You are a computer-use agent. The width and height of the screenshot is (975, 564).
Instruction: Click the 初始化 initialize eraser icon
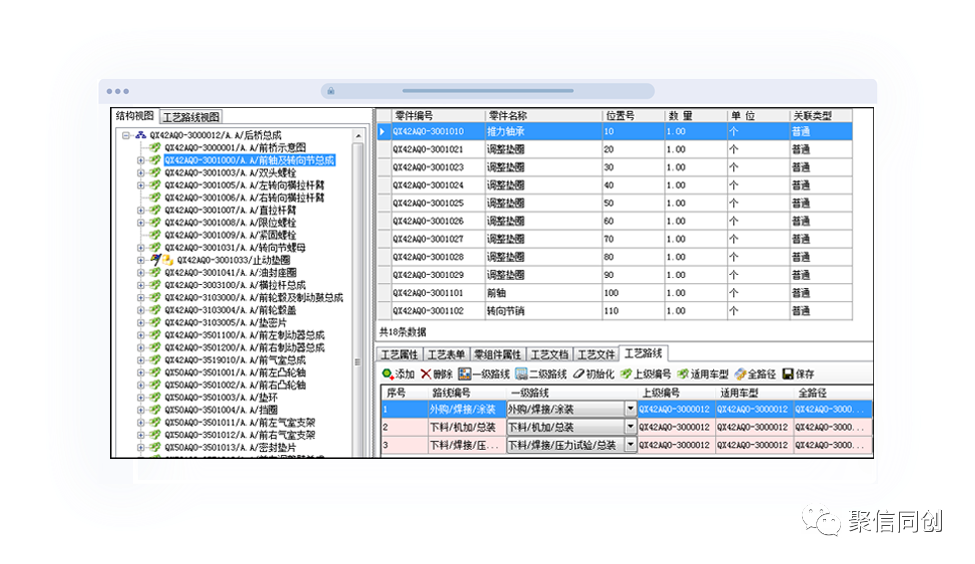pos(578,374)
